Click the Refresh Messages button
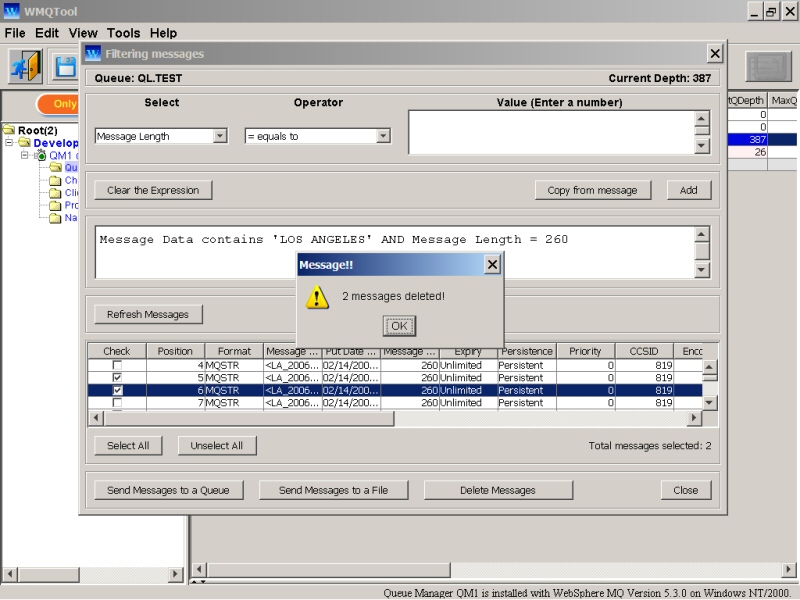Screen dimensions: 800x600 click(148, 314)
